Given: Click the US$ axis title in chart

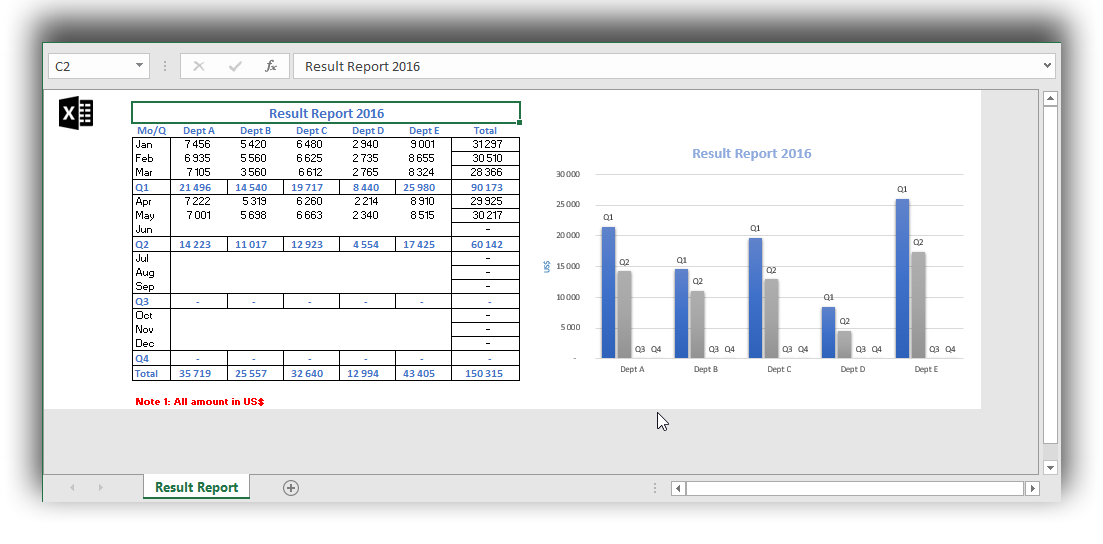Looking at the screenshot, I should coord(547,266).
